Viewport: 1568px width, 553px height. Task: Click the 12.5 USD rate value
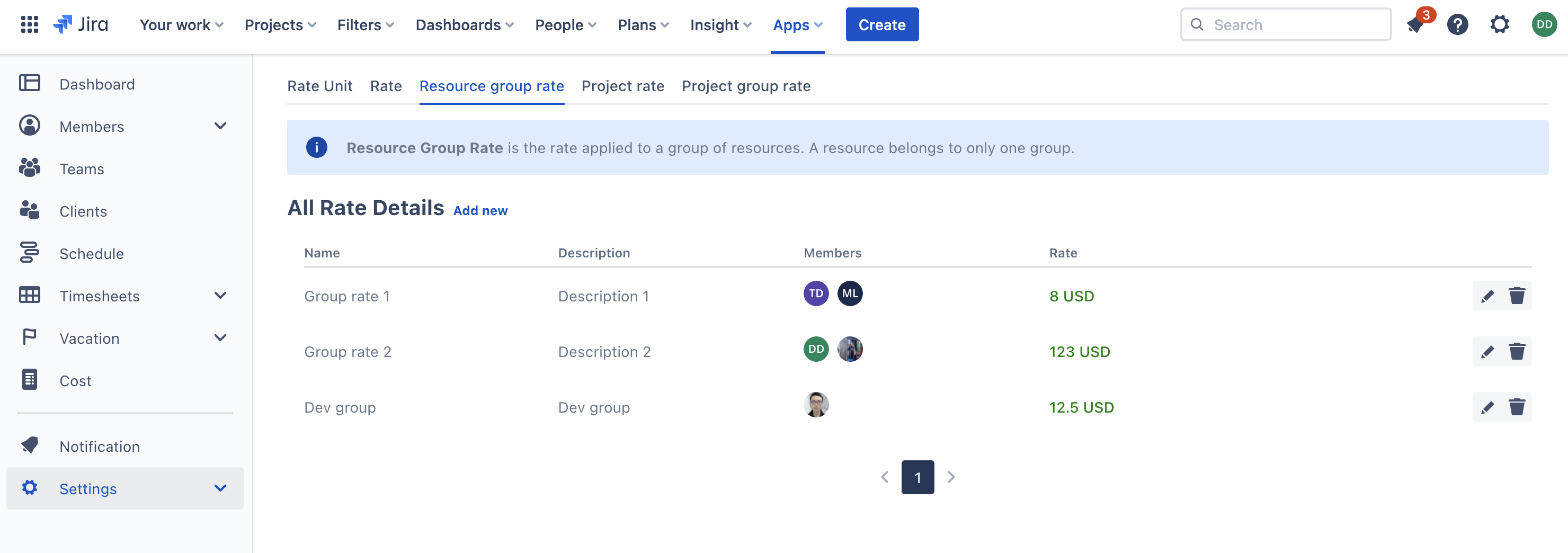click(1081, 407)
